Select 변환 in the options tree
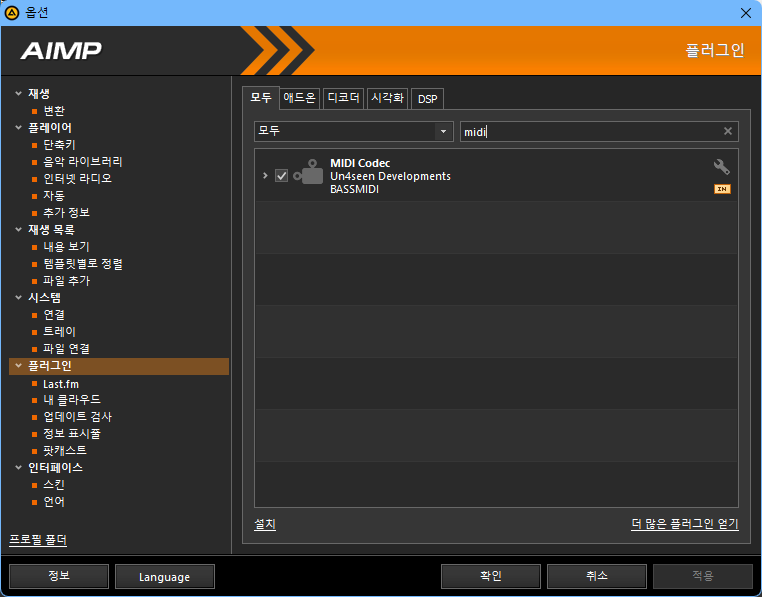 (x=54, y=111)
